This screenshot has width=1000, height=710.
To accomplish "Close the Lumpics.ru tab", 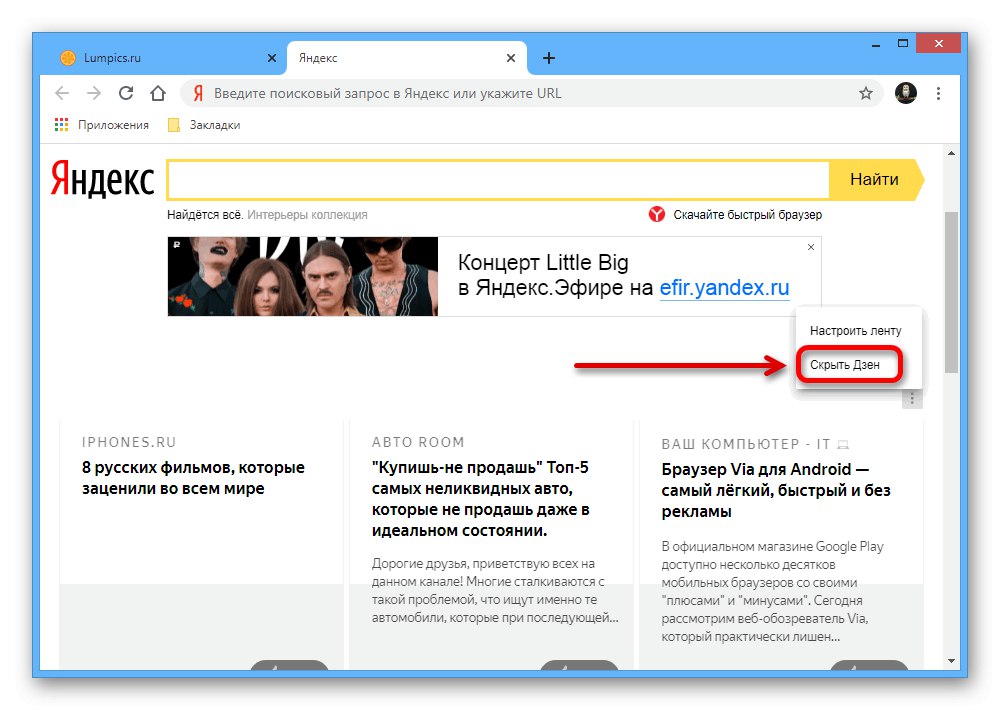I will pos(272,58).
